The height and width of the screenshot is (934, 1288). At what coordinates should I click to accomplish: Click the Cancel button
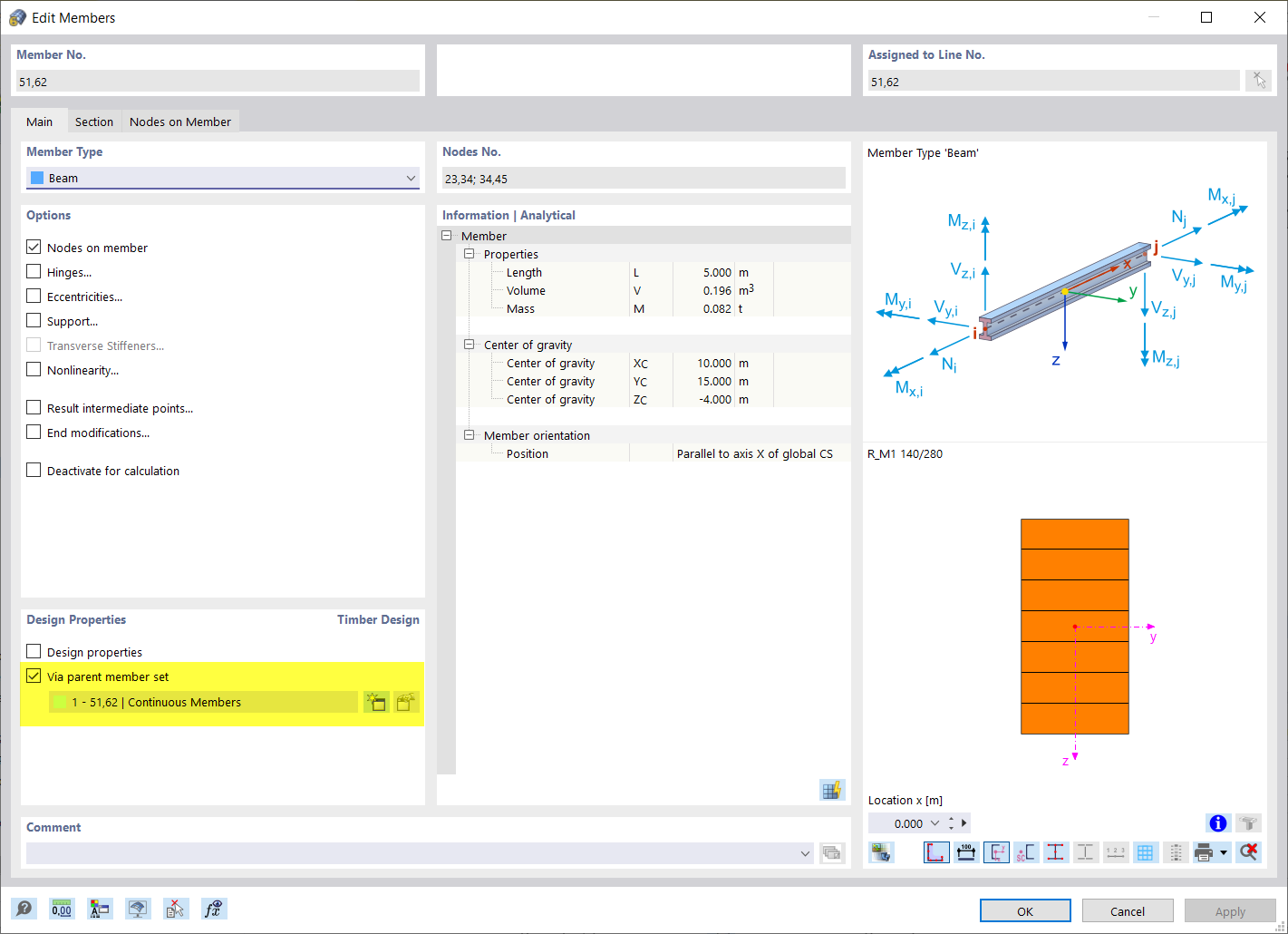click(1128, 910)
